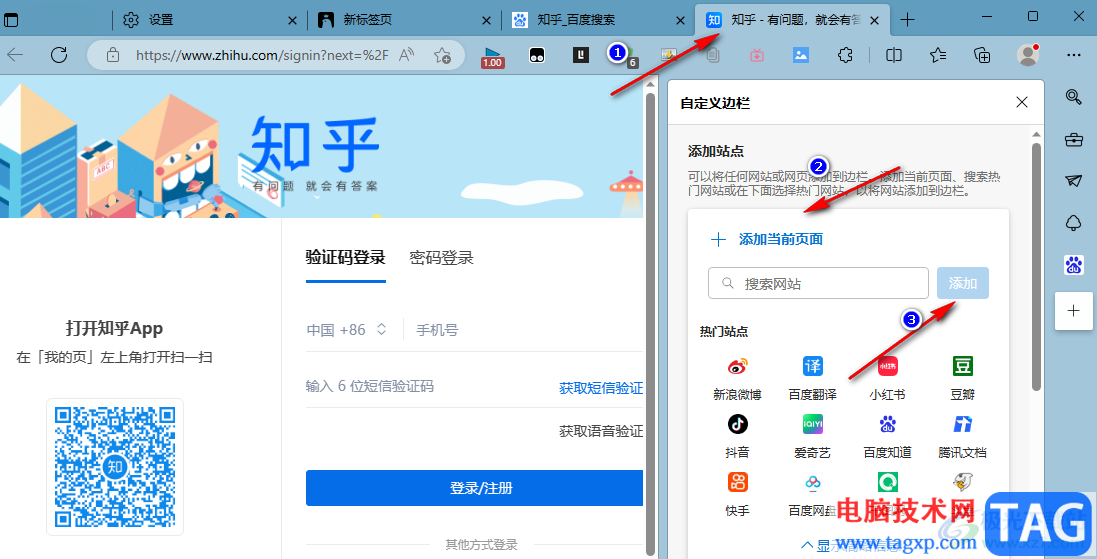Open the tab actions menu icon
This screenshot has width=1097, height=559.
point(12,20)
